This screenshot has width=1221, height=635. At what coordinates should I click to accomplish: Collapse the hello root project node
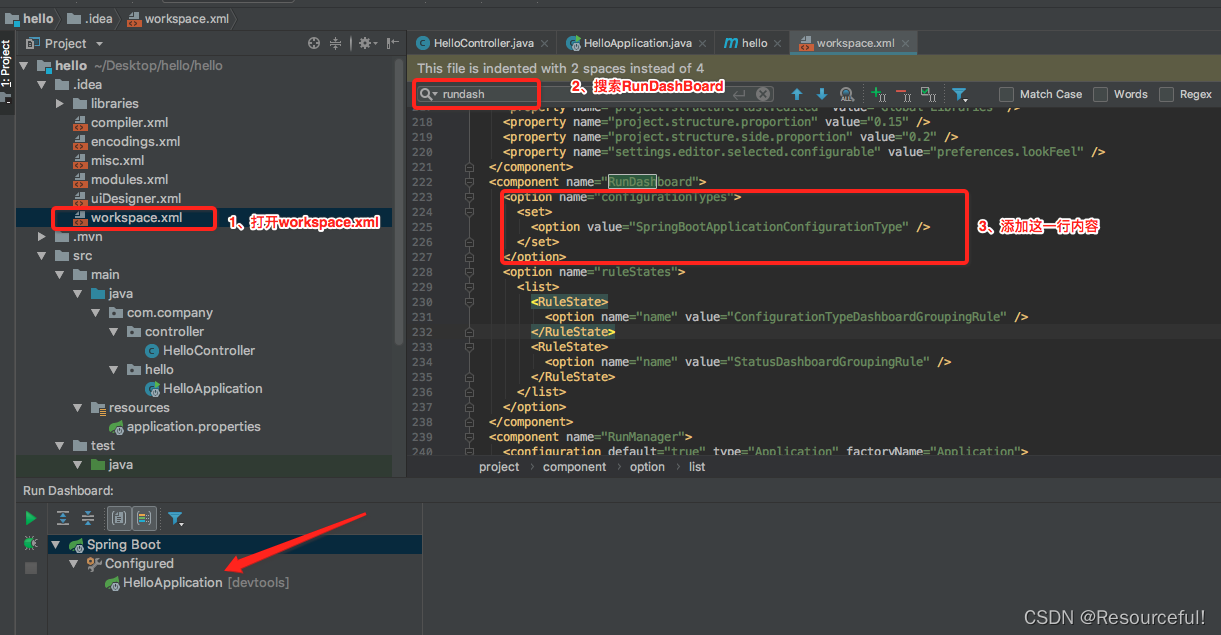click(24, 66)
